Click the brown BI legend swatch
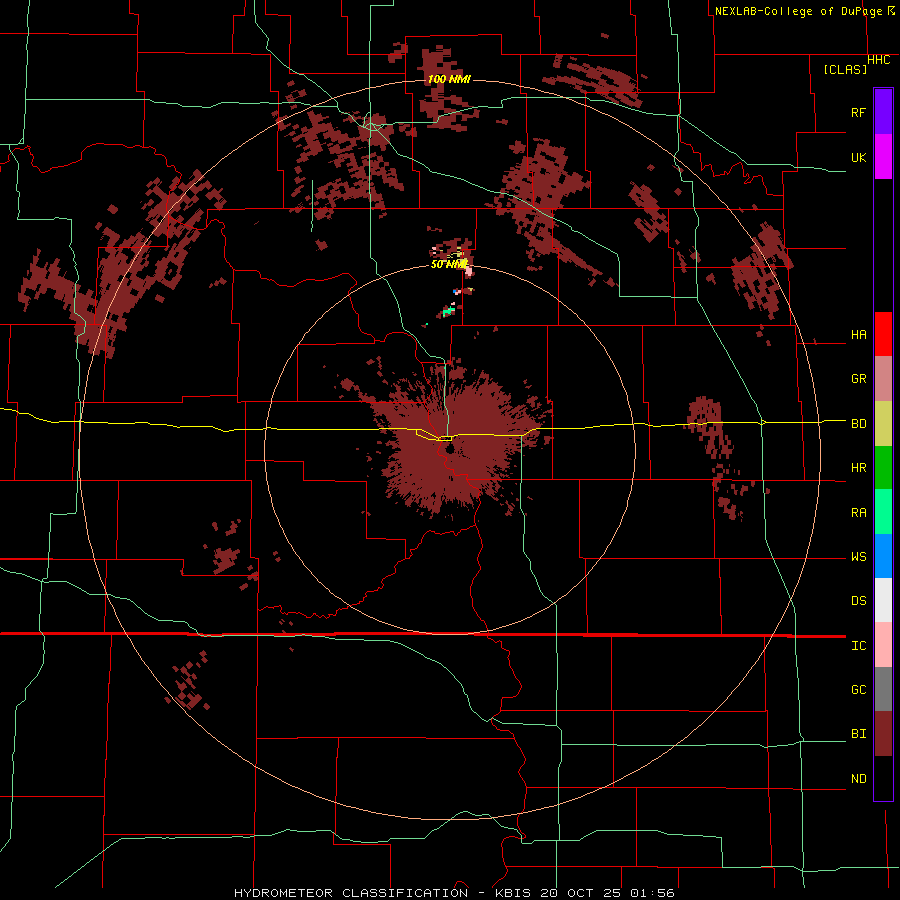The image size is (900, 900). [883, 734]
